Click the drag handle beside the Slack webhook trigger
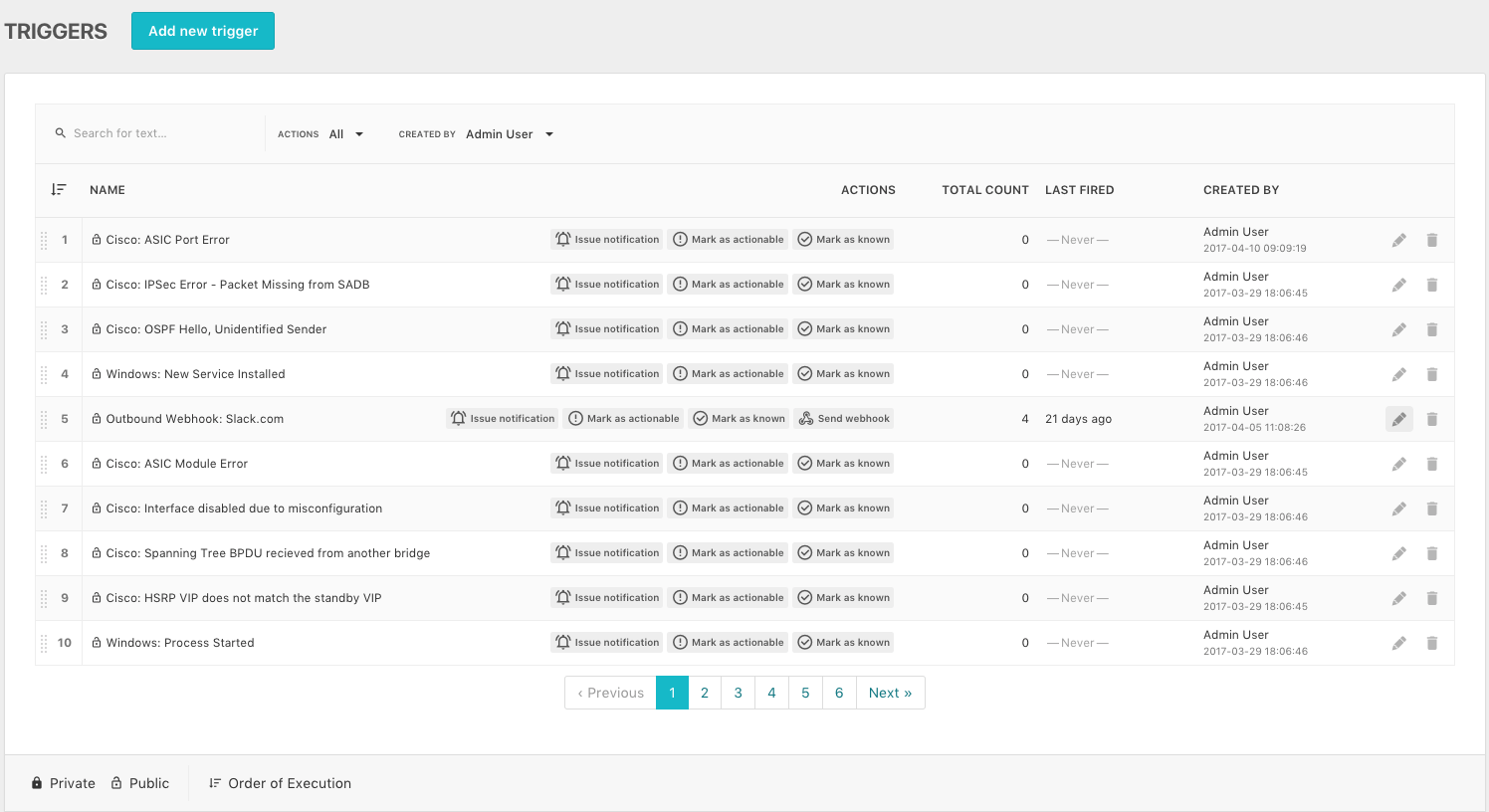The height and width of the screenshot is (812, 1489). [x=45, y=419]
